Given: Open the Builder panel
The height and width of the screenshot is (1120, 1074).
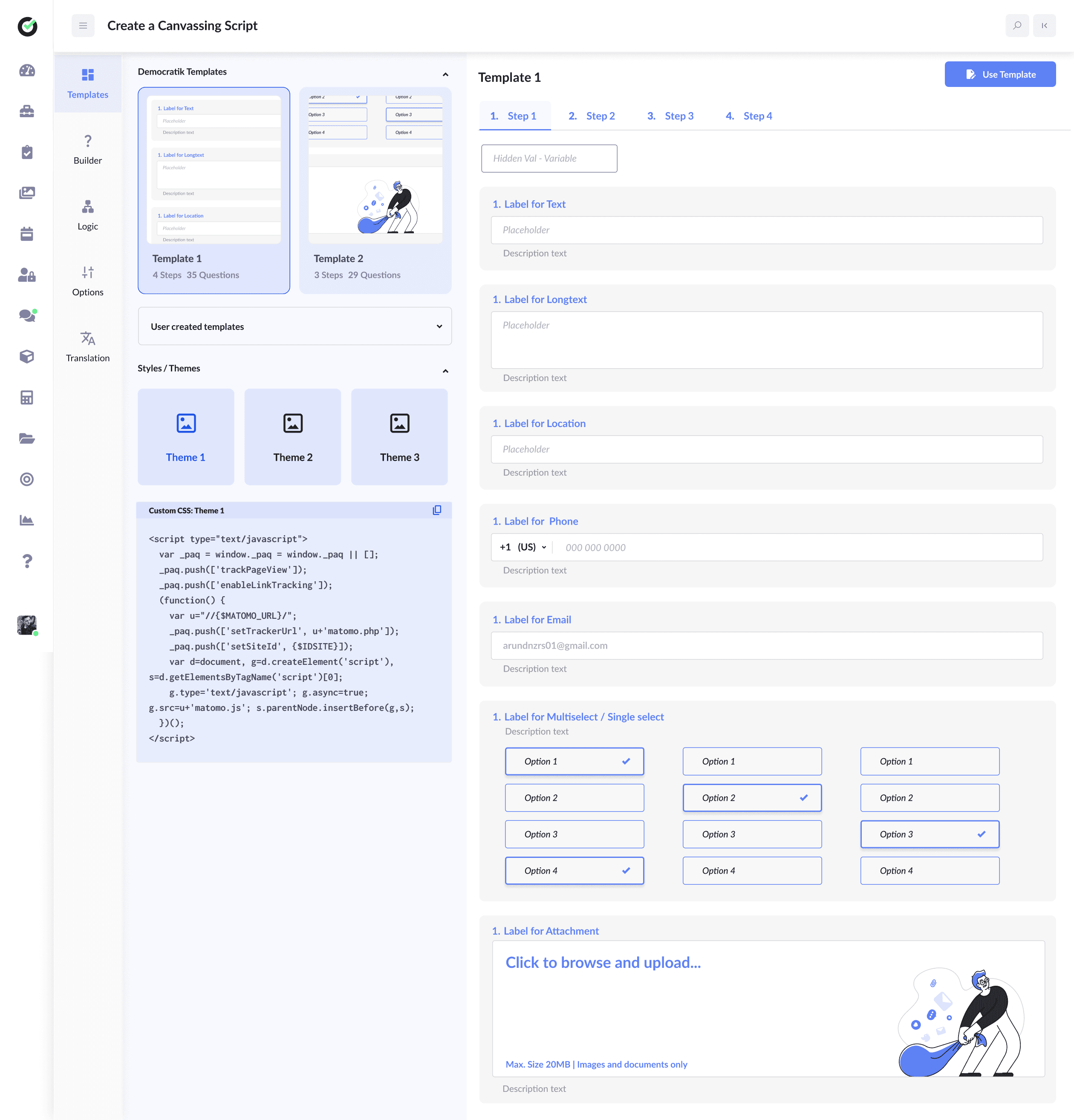Looking at the screenshot, I should [87, 149].
